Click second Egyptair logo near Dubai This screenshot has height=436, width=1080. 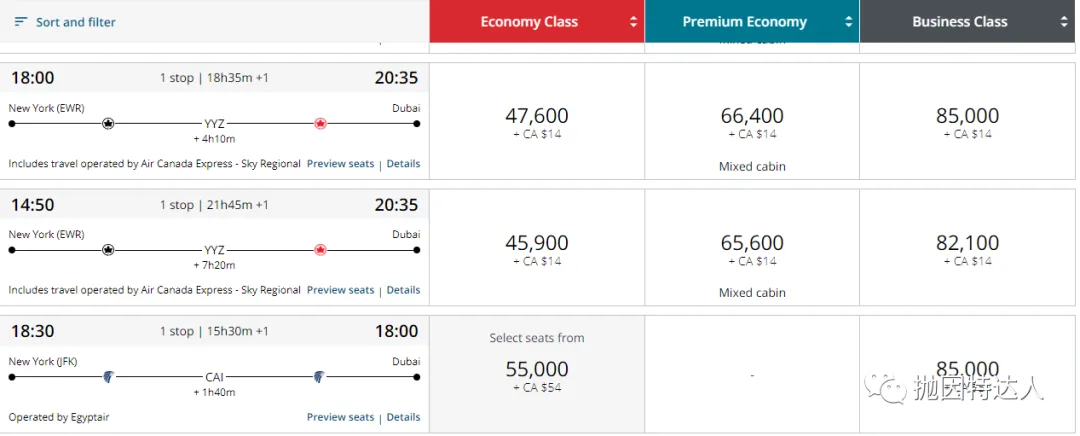(320, 377)
